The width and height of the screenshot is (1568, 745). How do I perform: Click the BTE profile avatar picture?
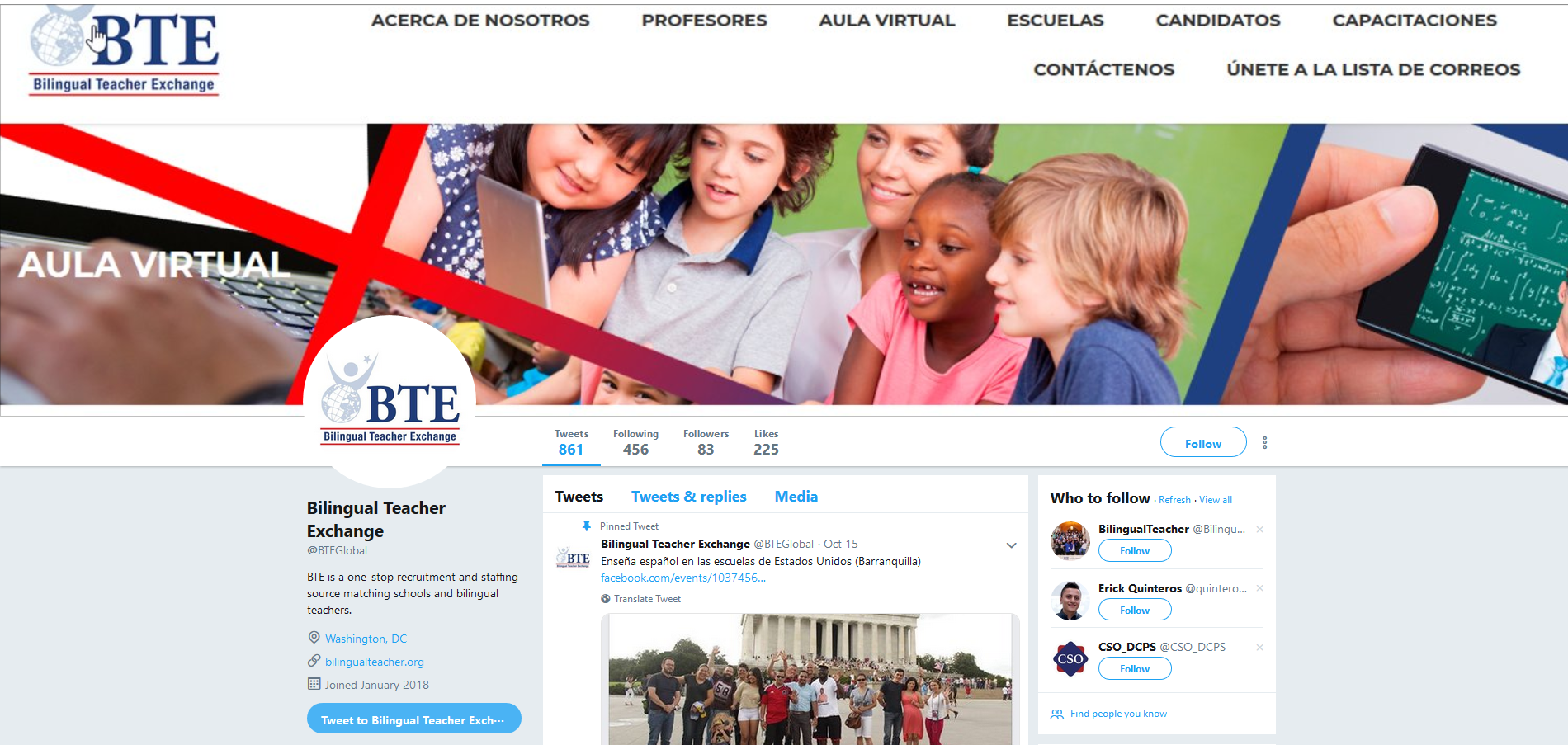[390, 402]
